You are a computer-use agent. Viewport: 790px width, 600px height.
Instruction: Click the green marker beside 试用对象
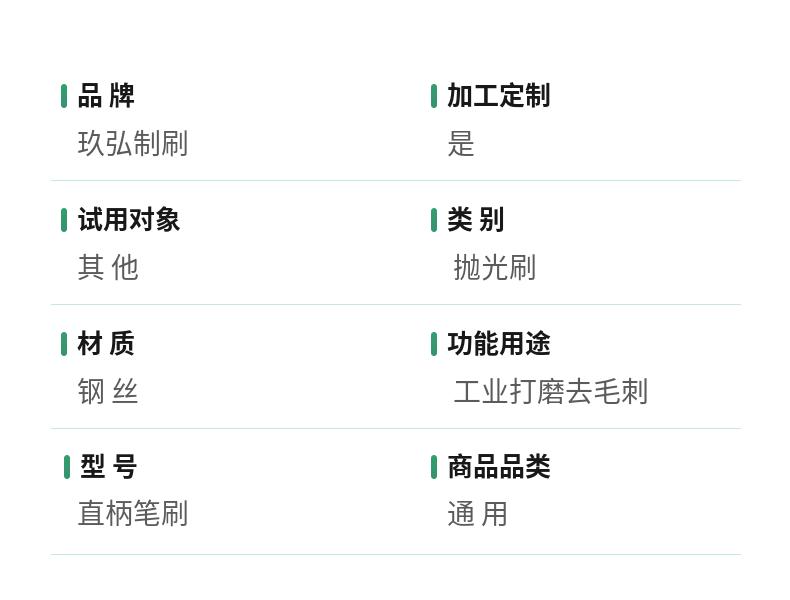point(63,220)
